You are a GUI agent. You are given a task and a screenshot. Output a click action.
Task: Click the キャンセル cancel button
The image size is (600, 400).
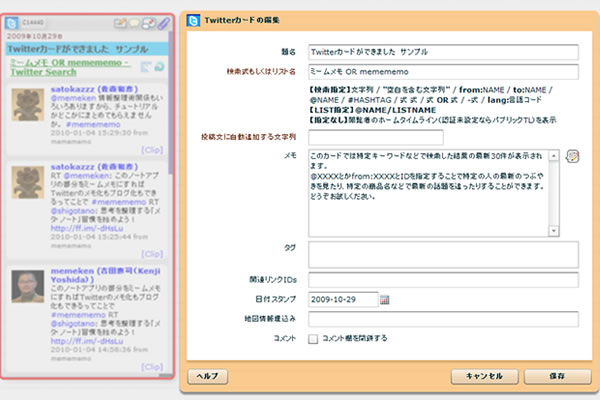(x=482, y=376)
